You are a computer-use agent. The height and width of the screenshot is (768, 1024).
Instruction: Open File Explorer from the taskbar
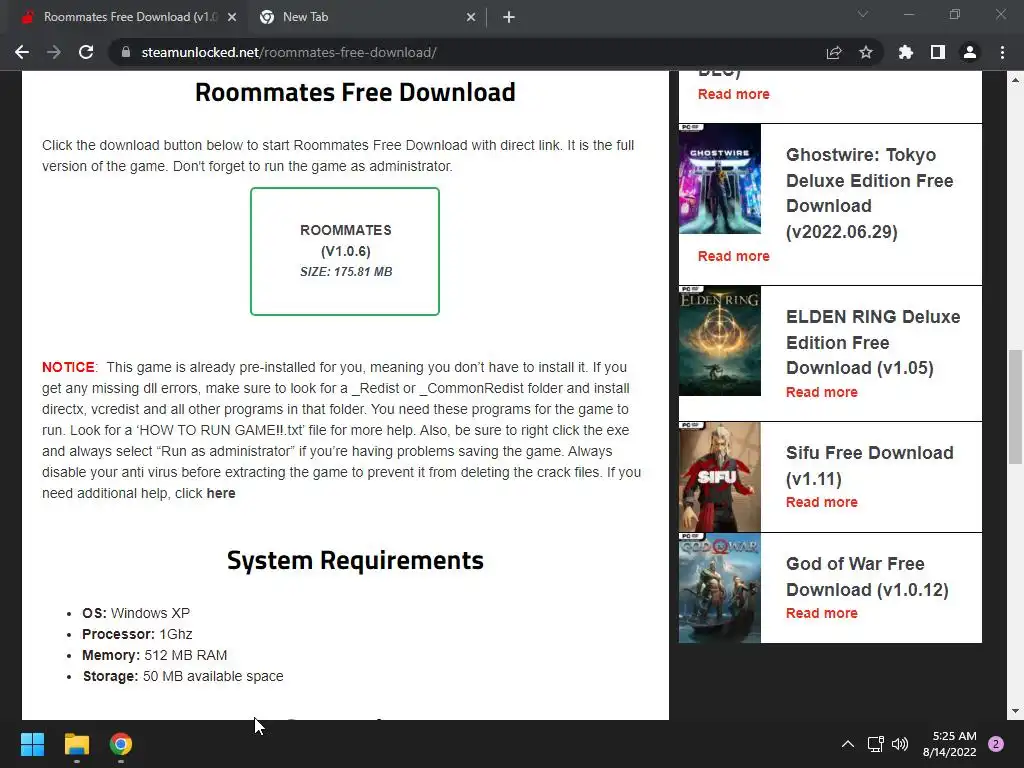pos(76,744)
